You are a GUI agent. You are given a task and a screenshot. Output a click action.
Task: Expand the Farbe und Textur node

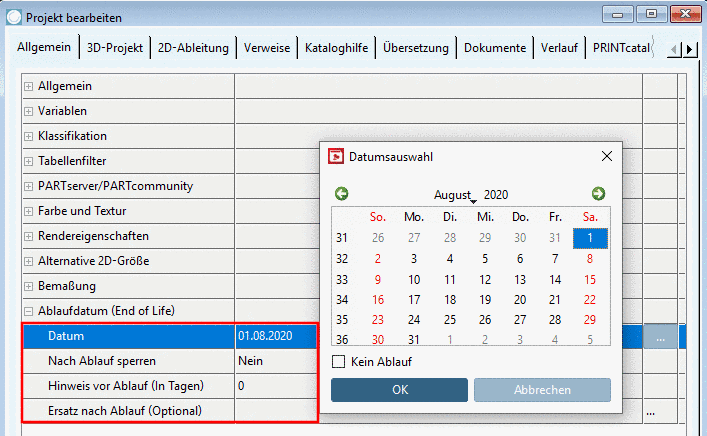28,211
